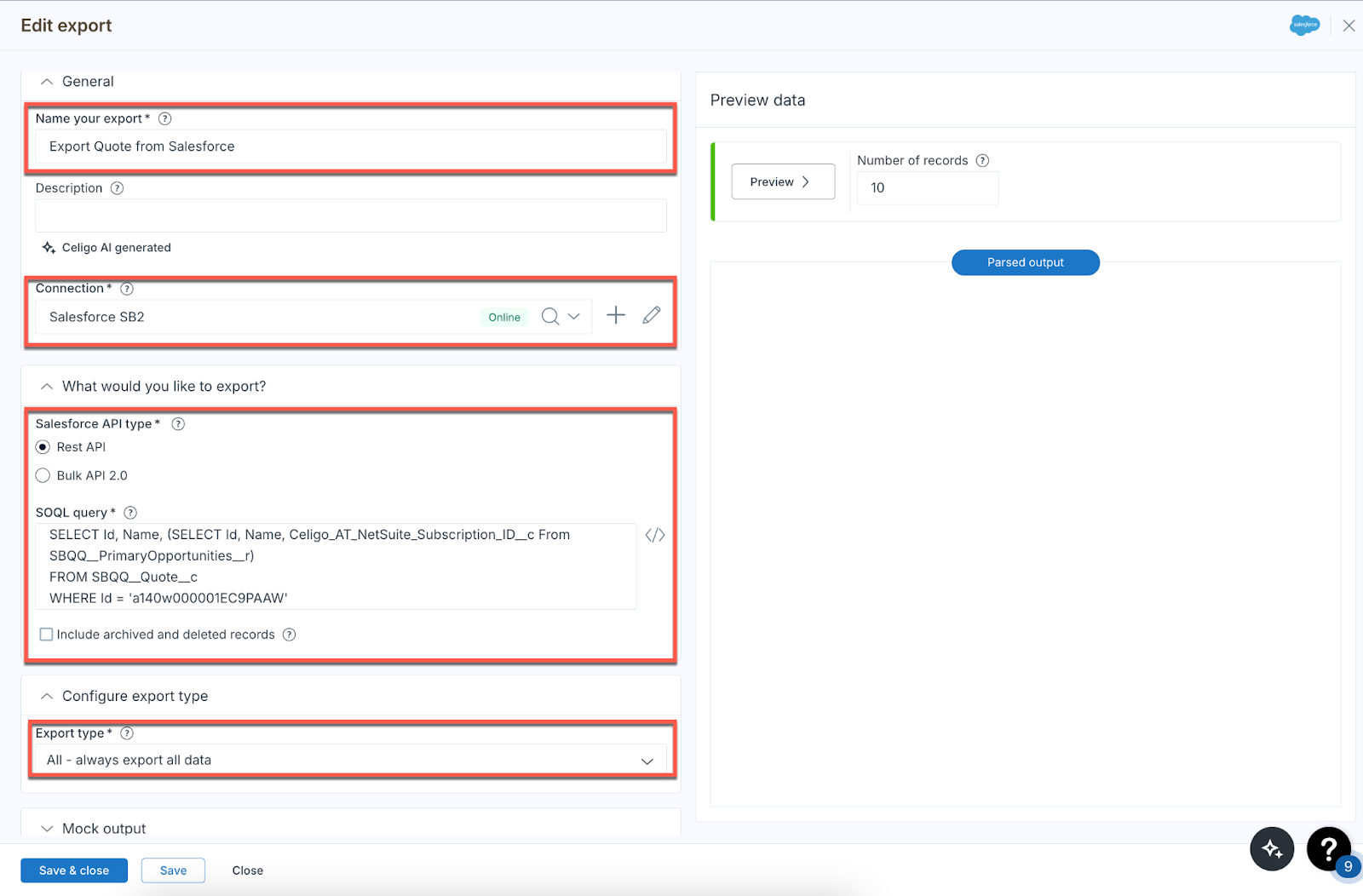Click the Description input field
This screenshot has width=1363, height=896.
point(350,215)
